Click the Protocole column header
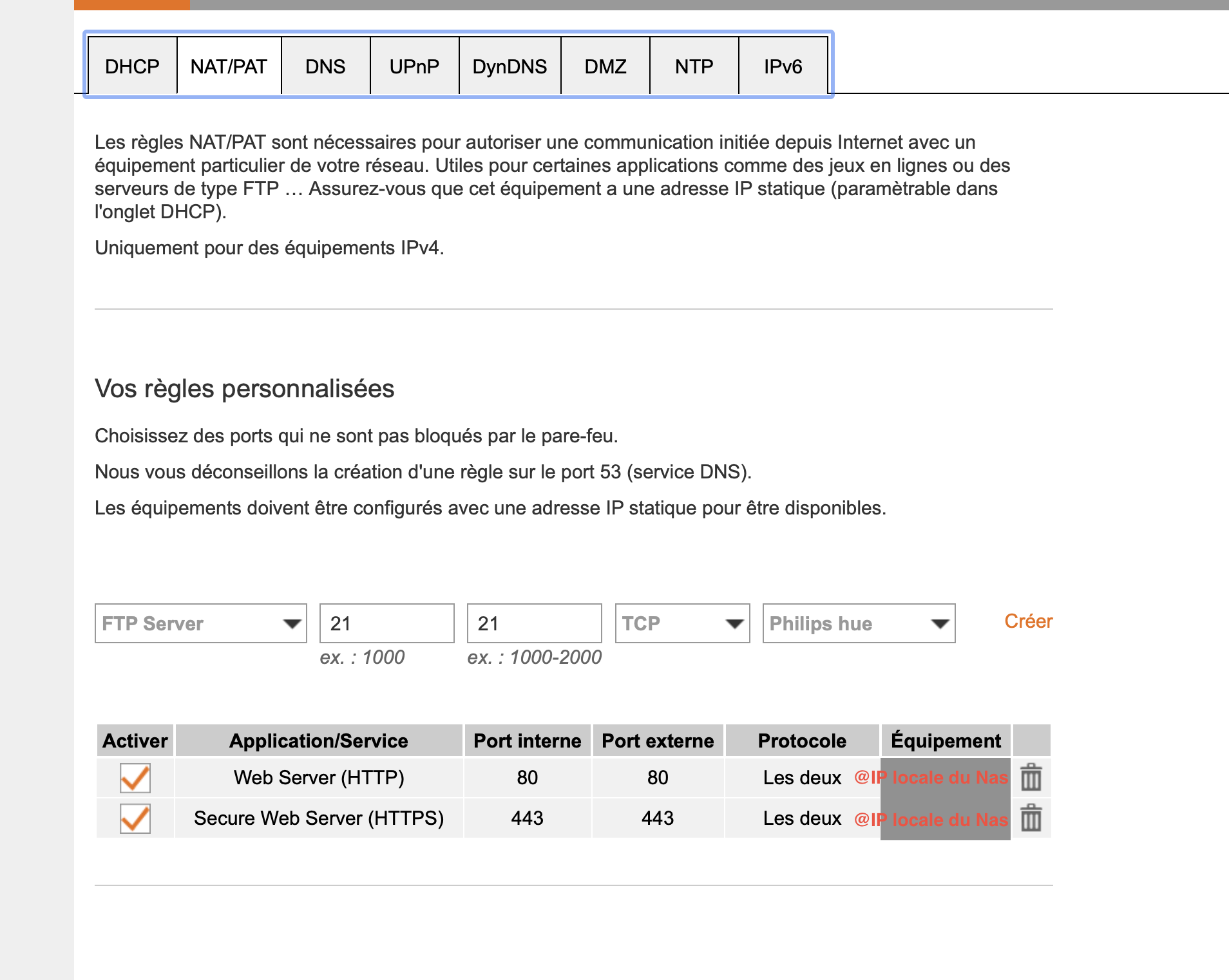Viewport: 1229px width, 980px height. click(x=802, y=740)
